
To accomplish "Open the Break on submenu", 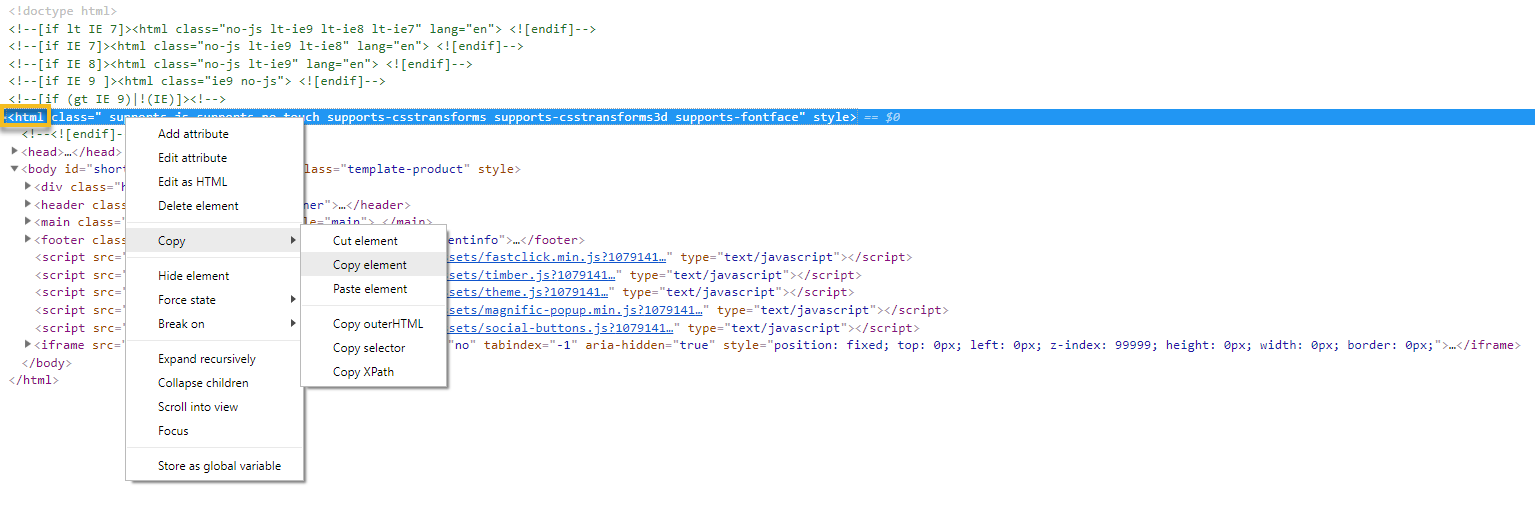I will click(x=214, y=324).
